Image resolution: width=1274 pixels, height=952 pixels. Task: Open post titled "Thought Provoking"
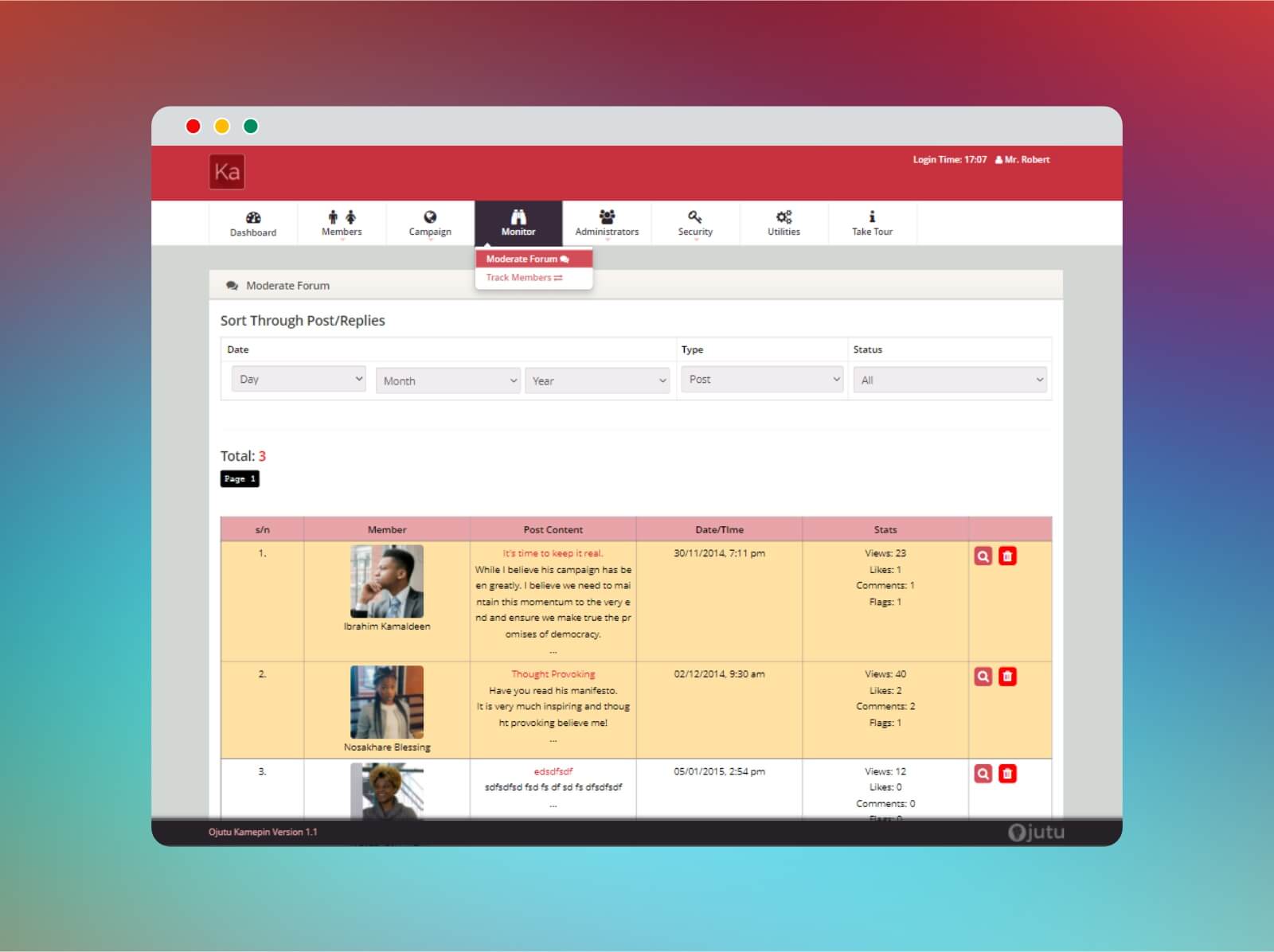click(x=553, y=674)
